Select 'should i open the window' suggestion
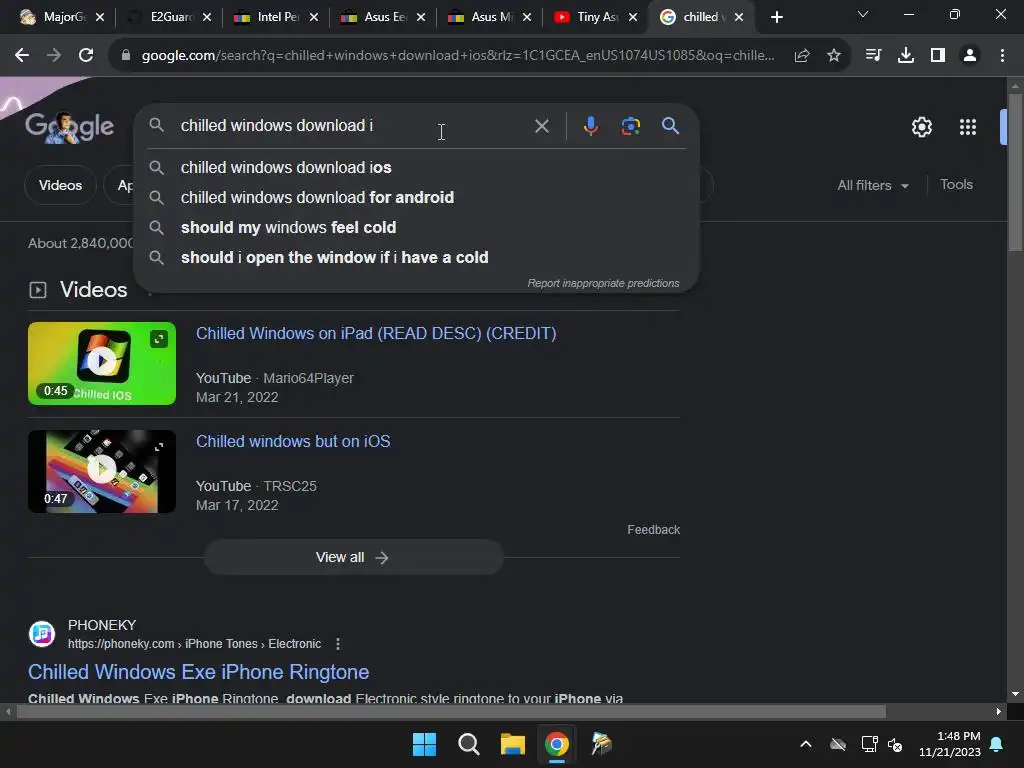 (417, 257)
